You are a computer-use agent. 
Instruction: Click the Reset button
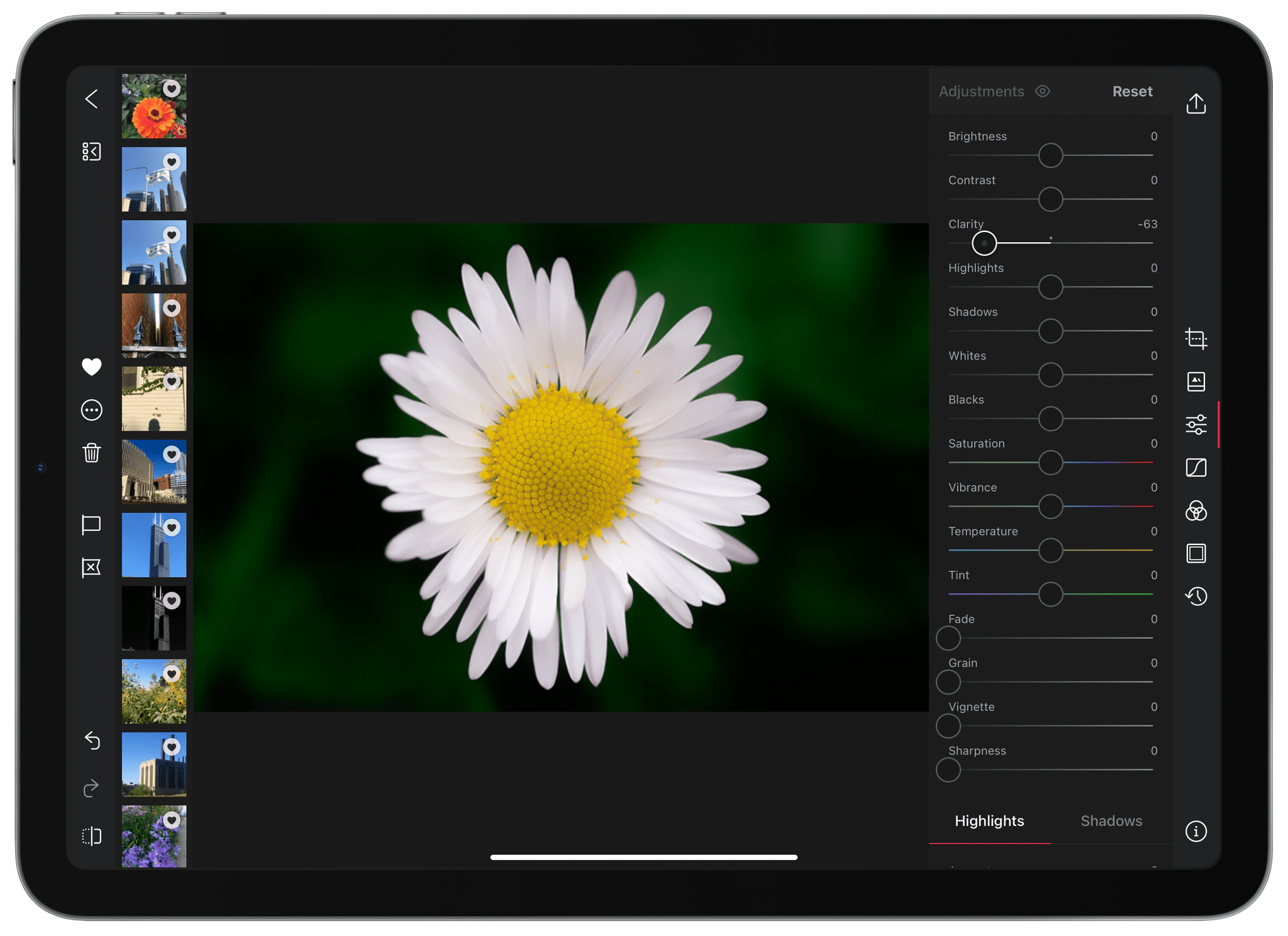[x=1132, y=91]
